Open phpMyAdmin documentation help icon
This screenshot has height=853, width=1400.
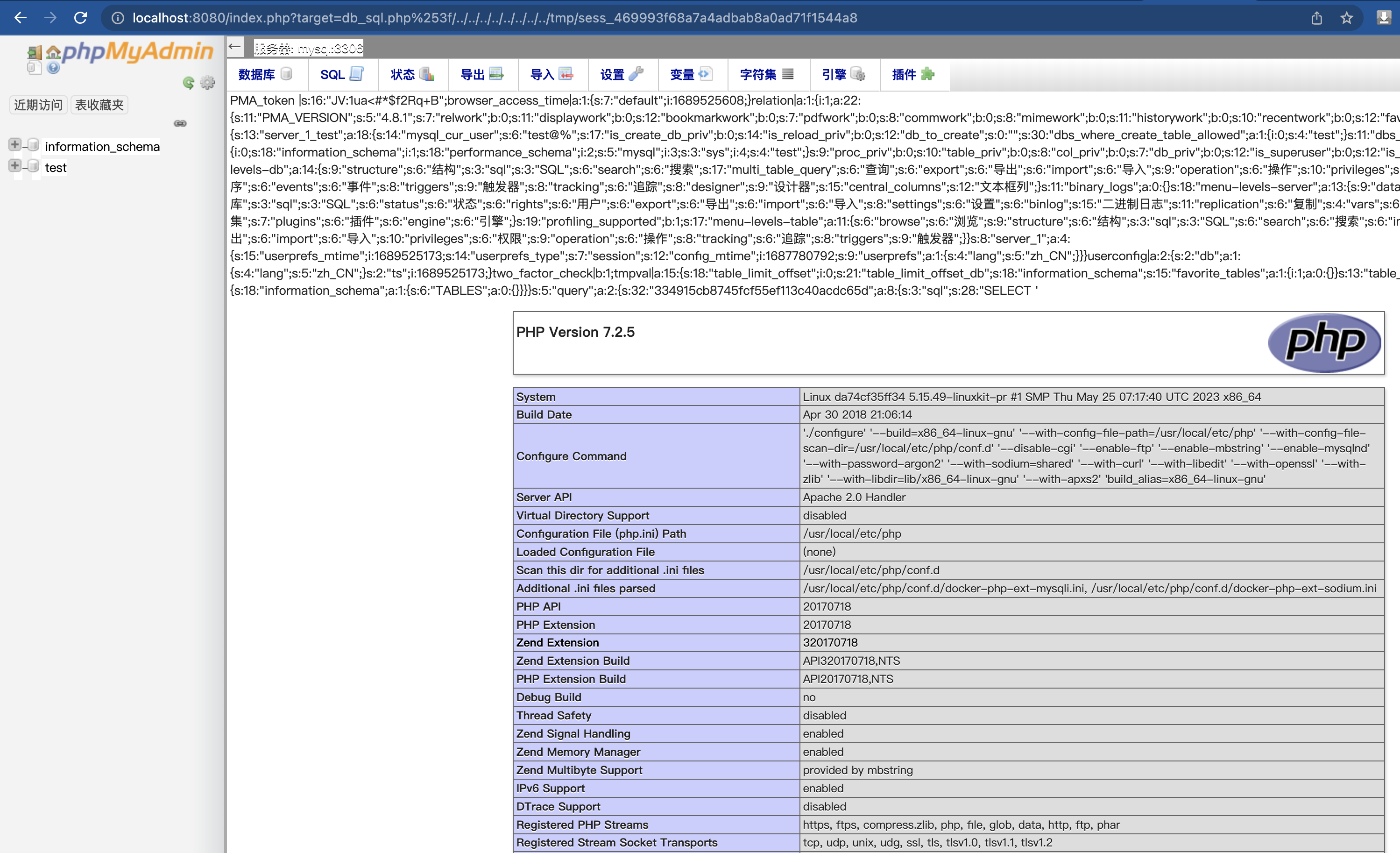[x=53, y=68]
